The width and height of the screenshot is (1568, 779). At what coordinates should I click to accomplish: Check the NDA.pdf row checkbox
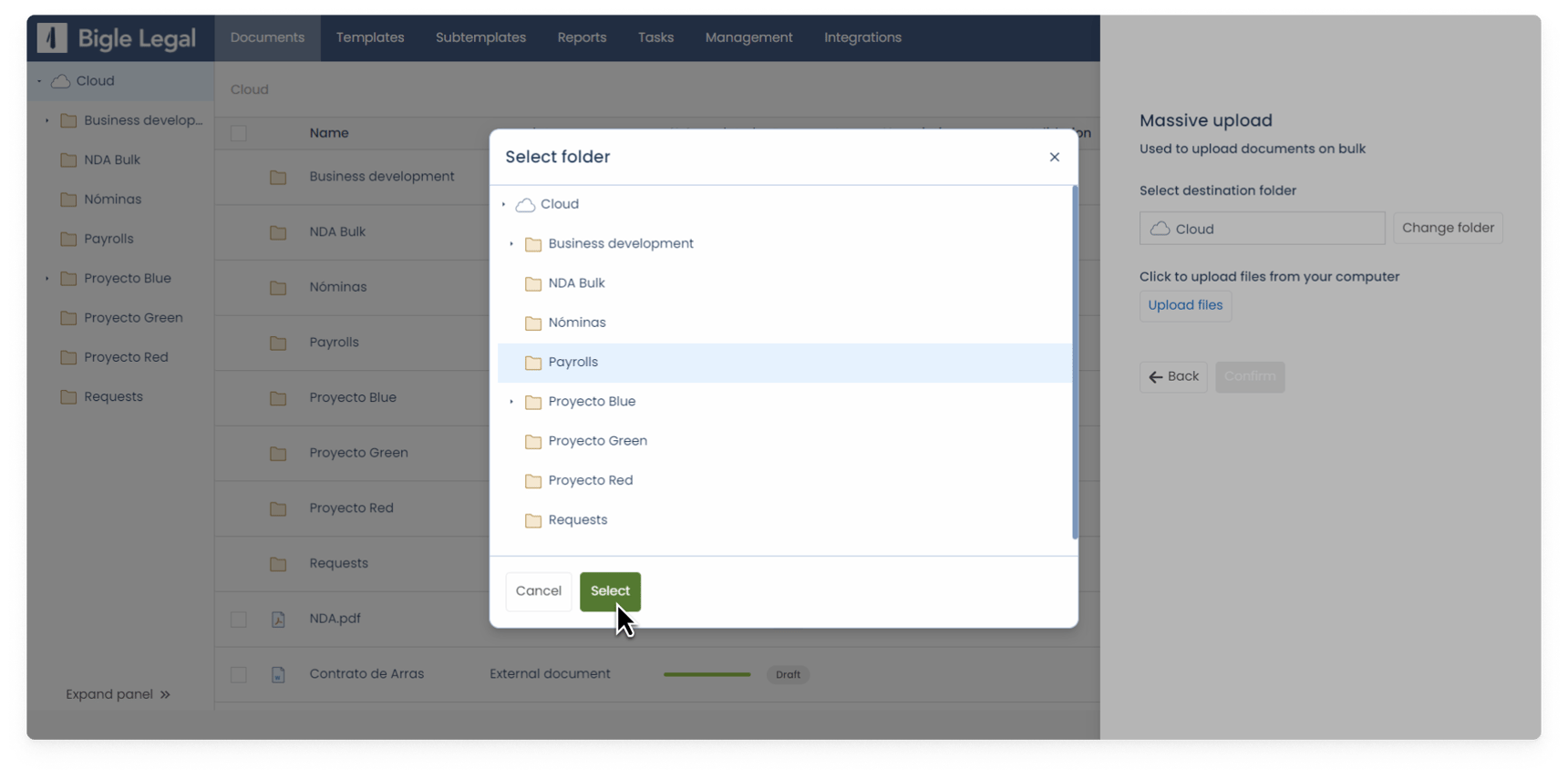[239, 620]
